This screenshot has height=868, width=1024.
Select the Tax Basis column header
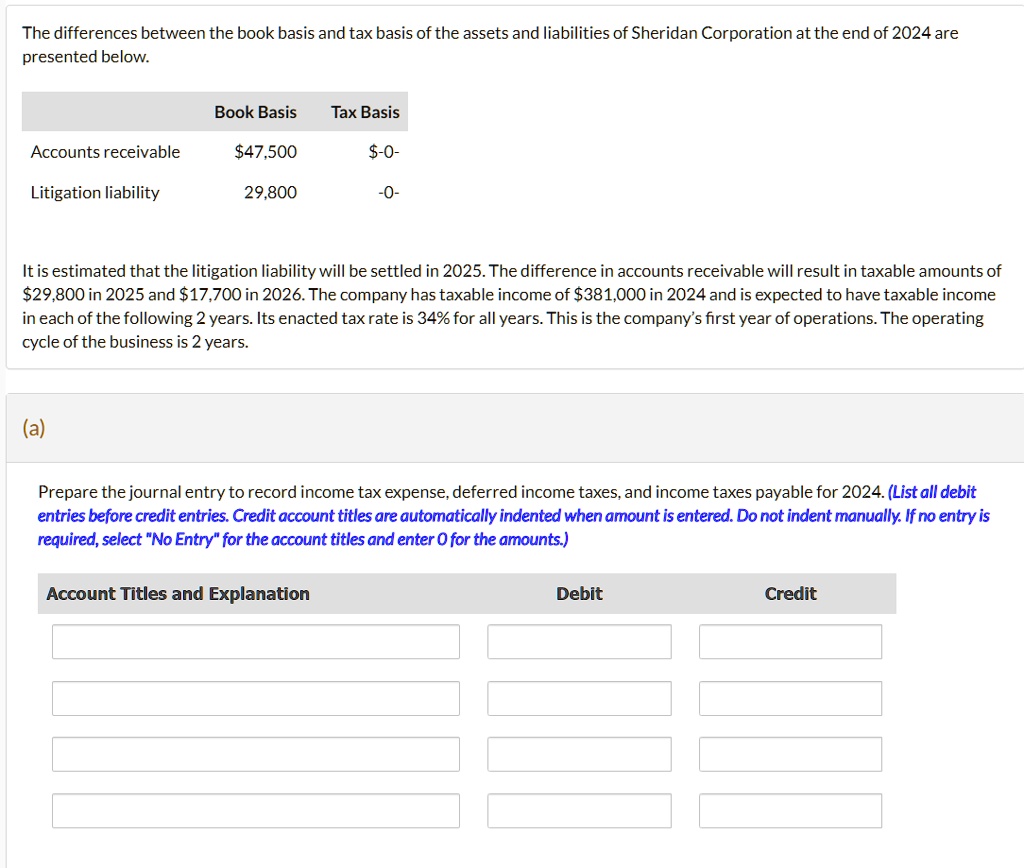tap(364, 111)
